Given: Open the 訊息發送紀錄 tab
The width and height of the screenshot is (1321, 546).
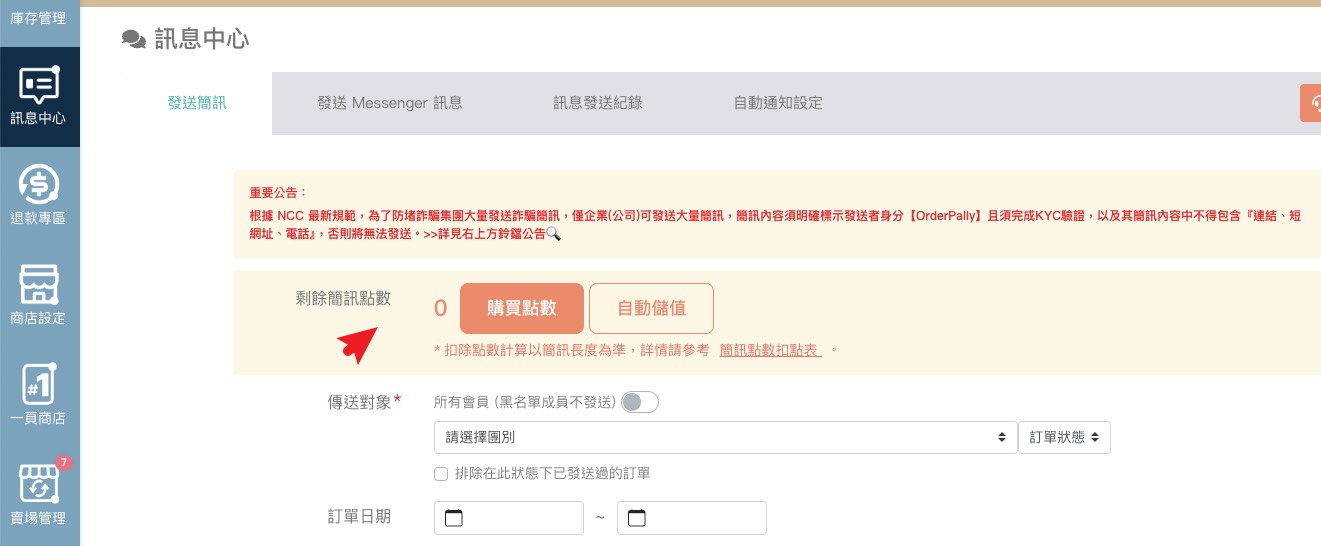Looking at the screenshot, I should click(x=598, y=103).
